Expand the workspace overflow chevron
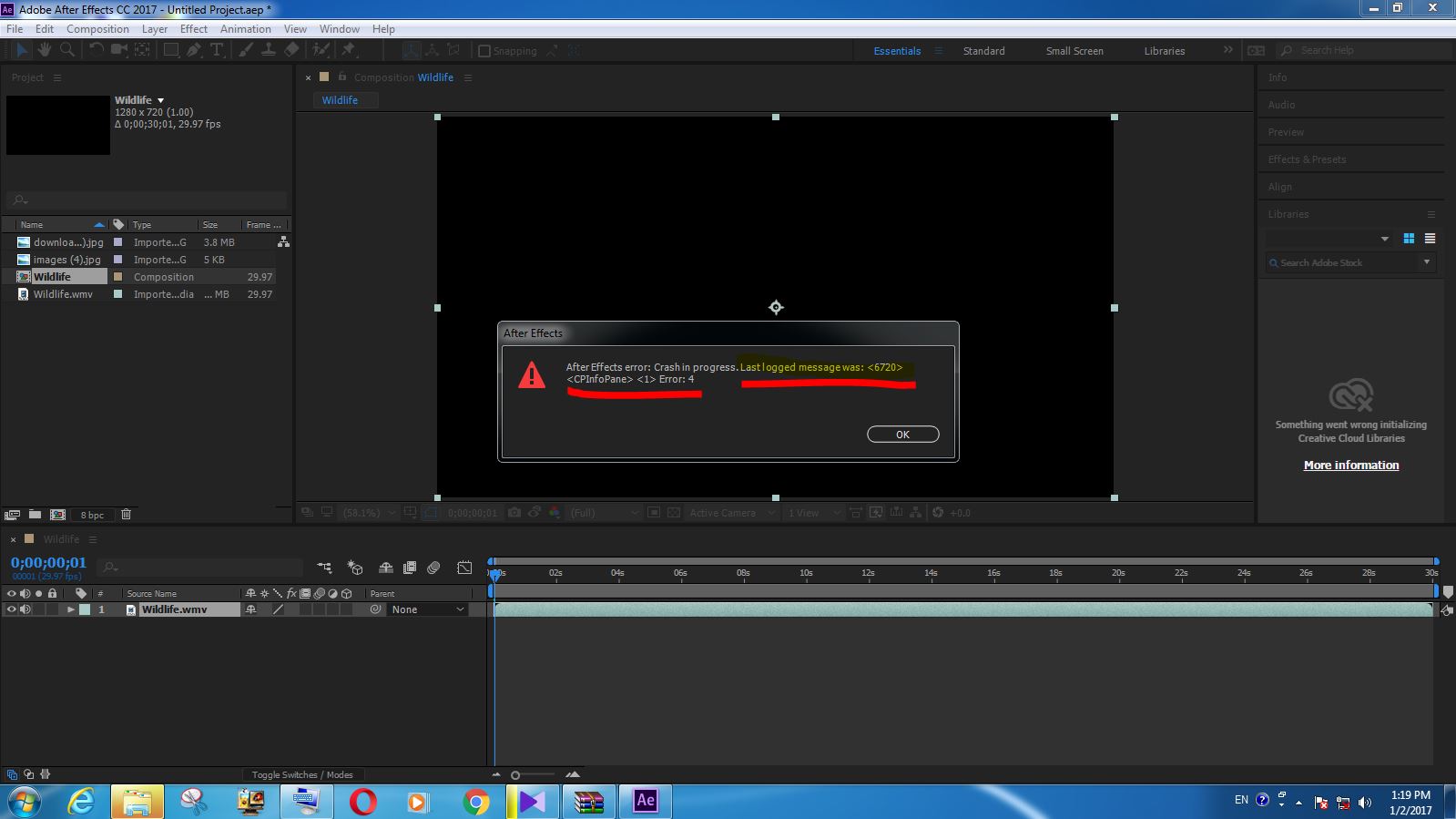Screen dimensions: 1456x819 (1227, 50)
